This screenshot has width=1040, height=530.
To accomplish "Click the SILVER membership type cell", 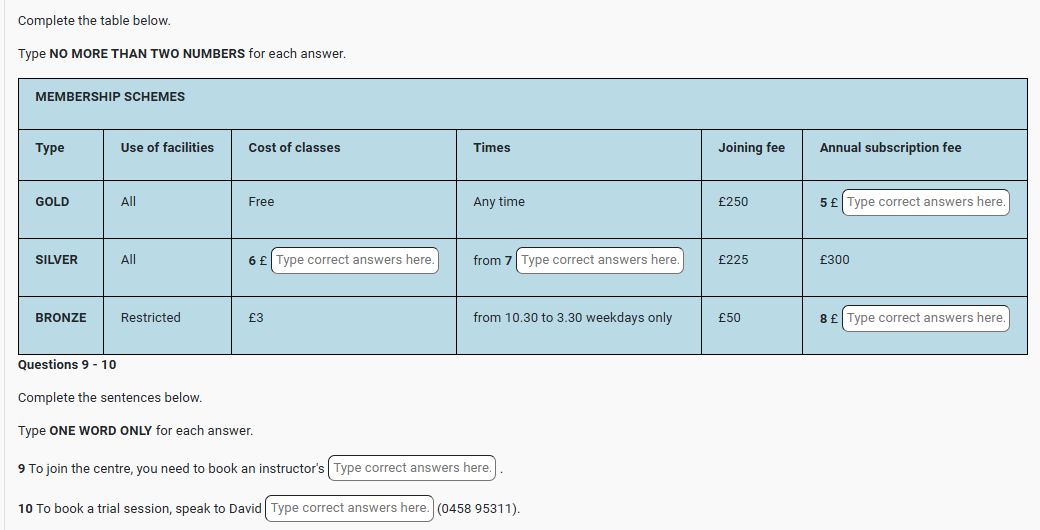I will pyautogui.click(x=56, y=260).
